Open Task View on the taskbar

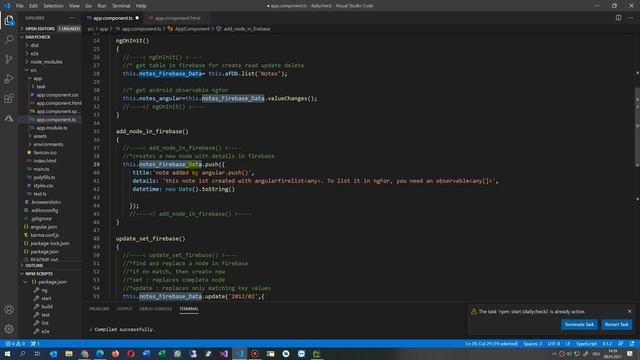[x=38, y=354]
